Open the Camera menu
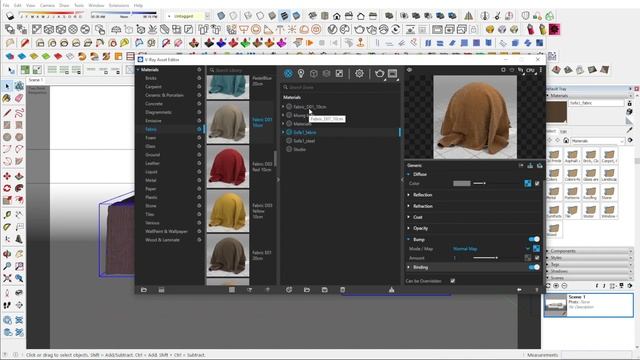 click(x=47, y=5)
